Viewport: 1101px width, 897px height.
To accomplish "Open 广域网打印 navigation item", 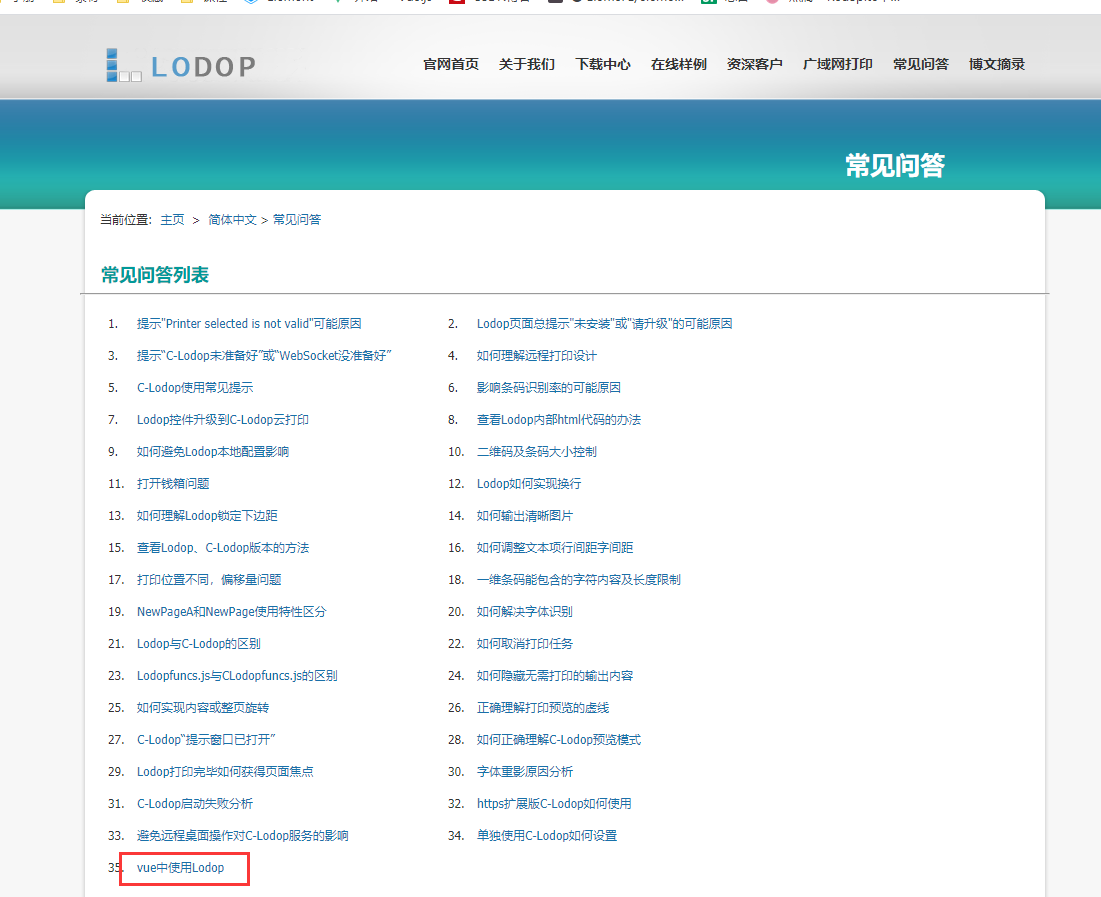I will 838,65.
